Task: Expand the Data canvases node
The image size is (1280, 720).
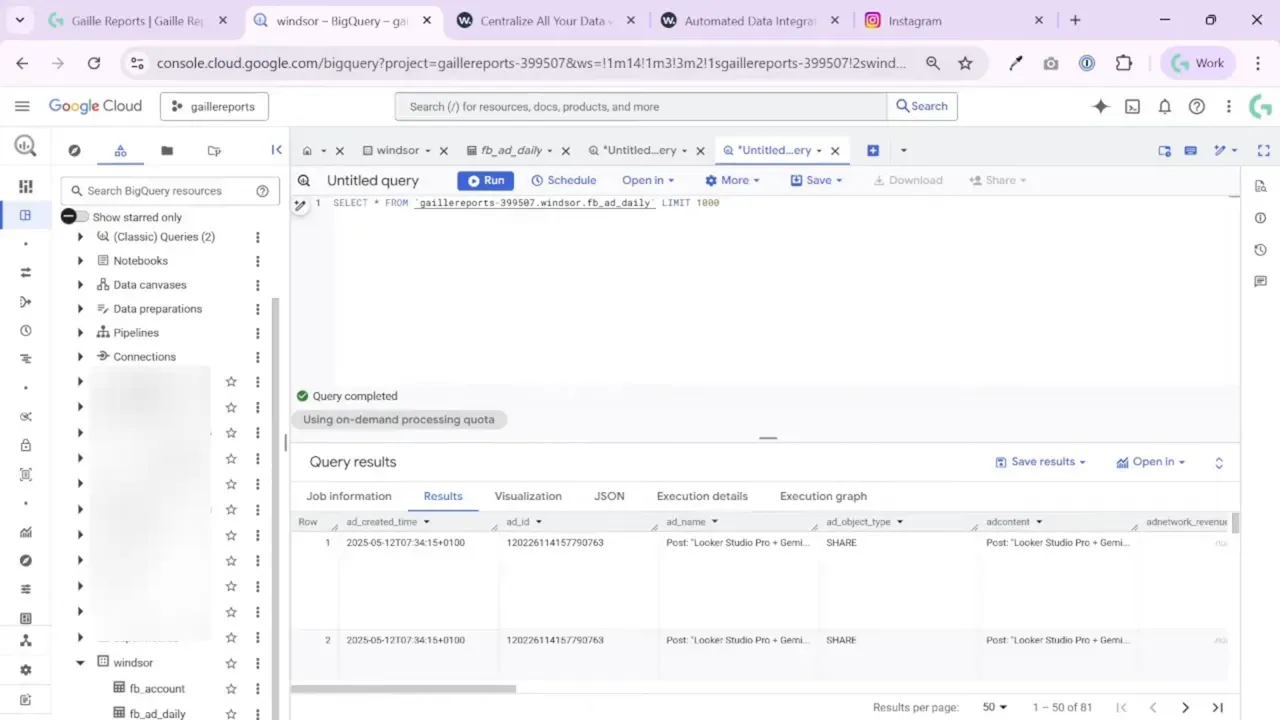Action: click(x=81, y=285)
